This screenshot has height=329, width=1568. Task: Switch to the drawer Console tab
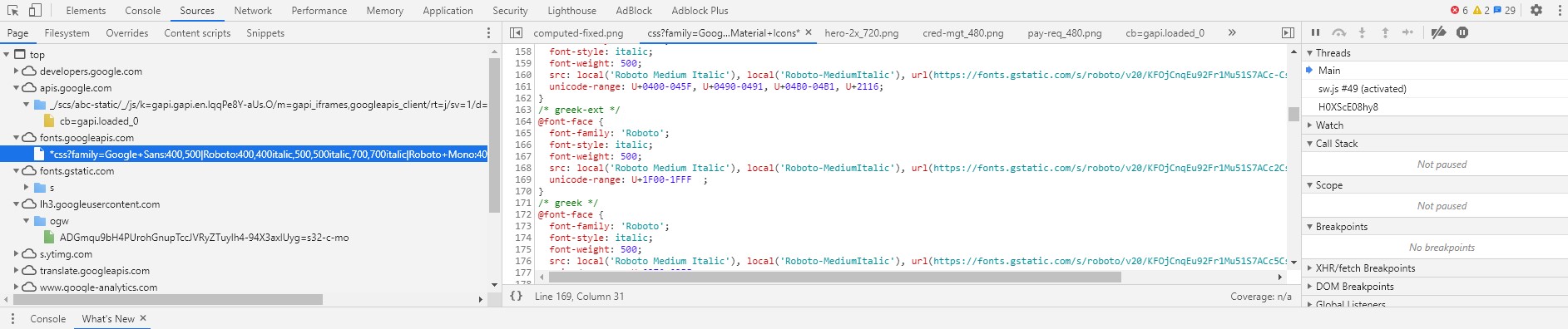pyautogui.click(x=47, y=318)
